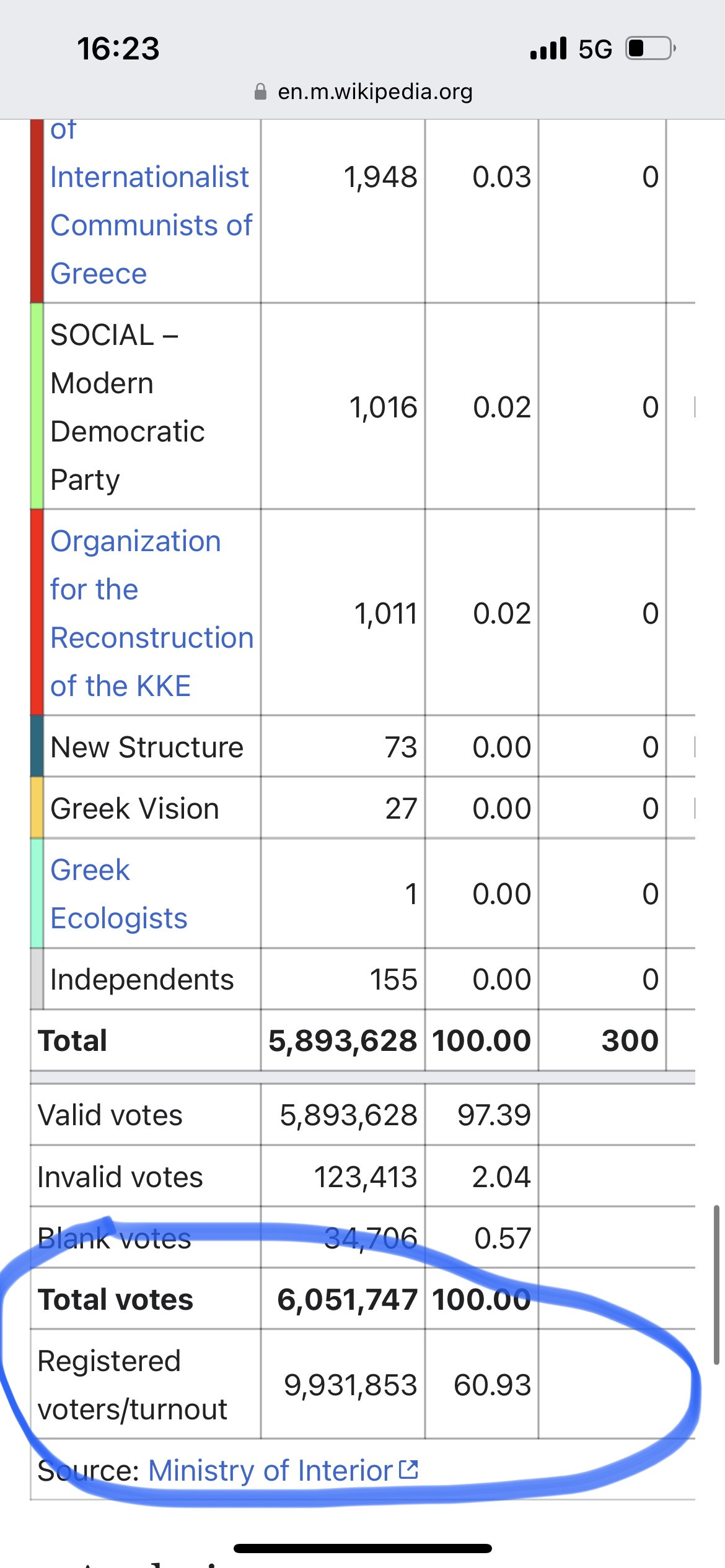
Task: Tap the external-link icon after Ministry of Interior
Action: [x=408, y=1469]
